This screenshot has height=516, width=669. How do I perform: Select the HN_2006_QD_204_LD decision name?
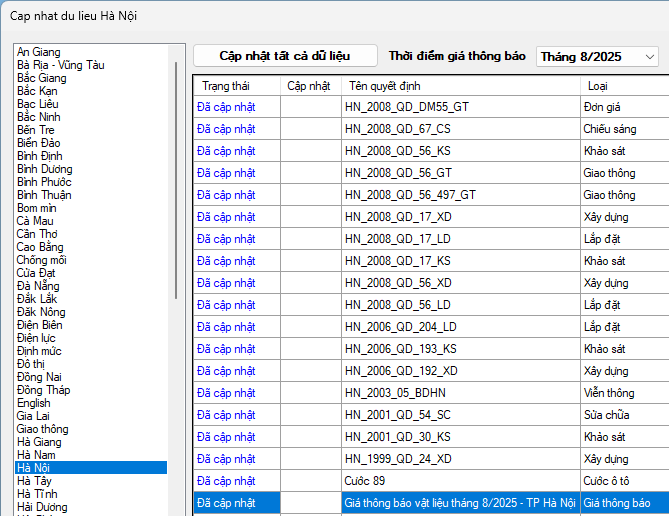[400, 327]
